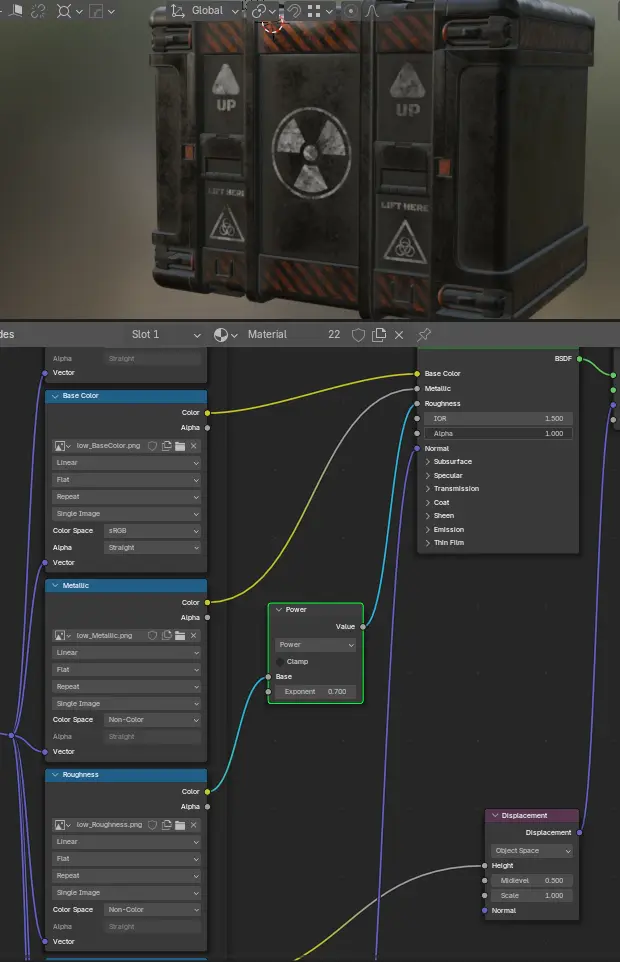Expand the Emission section in BSDF node
The height and width of the screenshot is (962, 620).
click(x=429, y=529)
